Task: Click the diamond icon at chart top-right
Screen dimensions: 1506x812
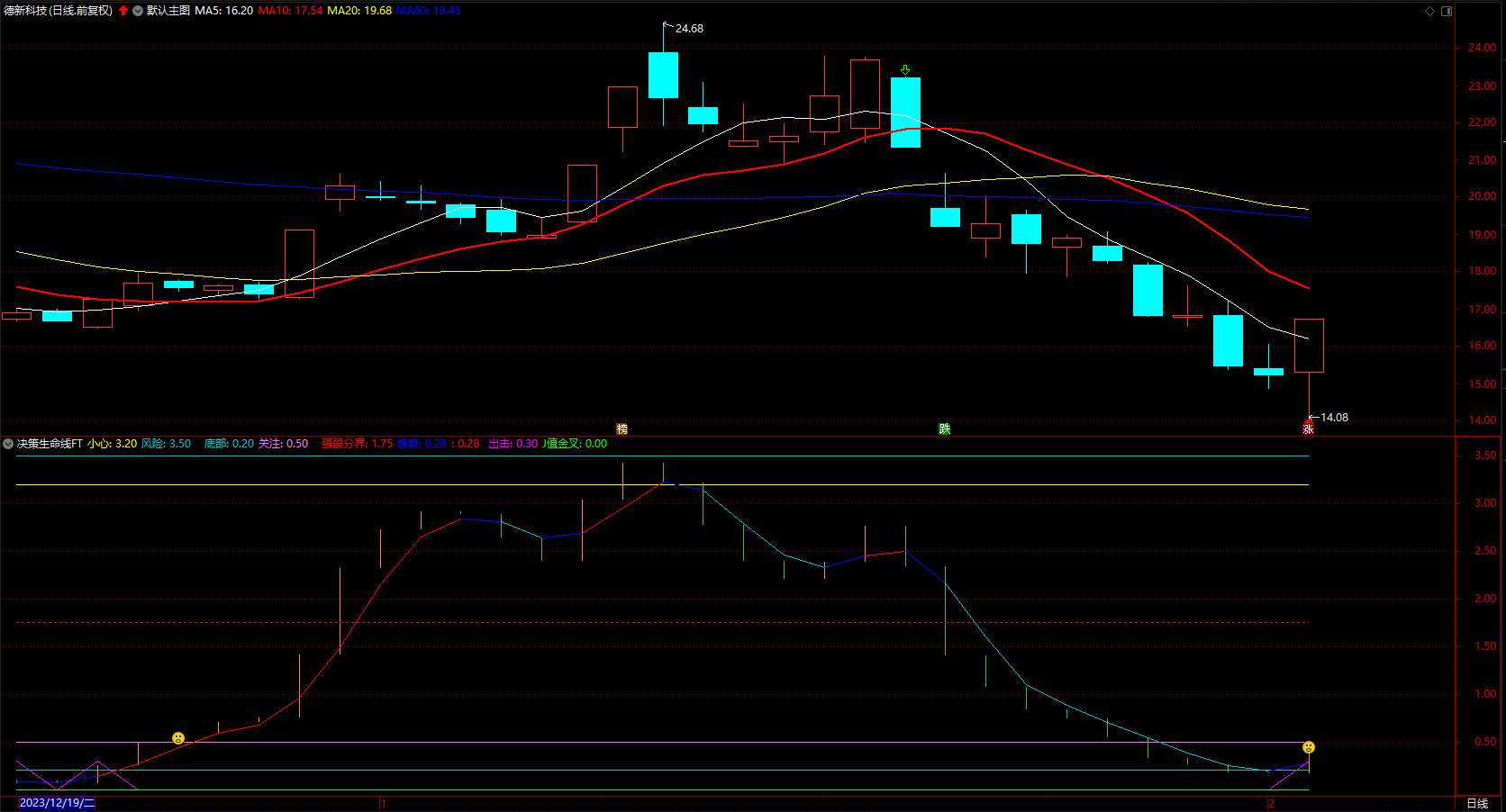Action: [1429, 11]
